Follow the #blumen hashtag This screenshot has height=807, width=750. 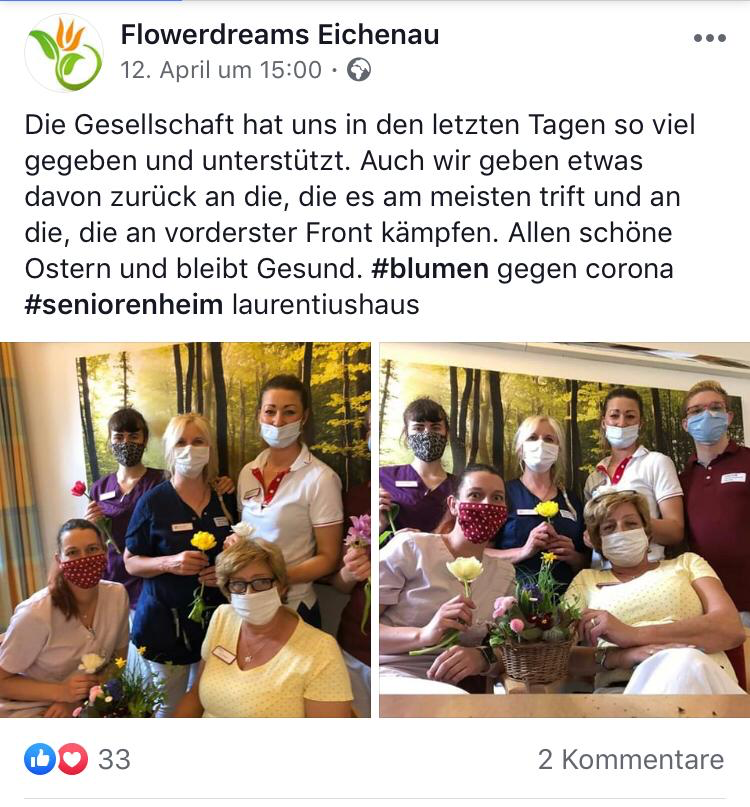pyautogui.click(x=430, y=269)
